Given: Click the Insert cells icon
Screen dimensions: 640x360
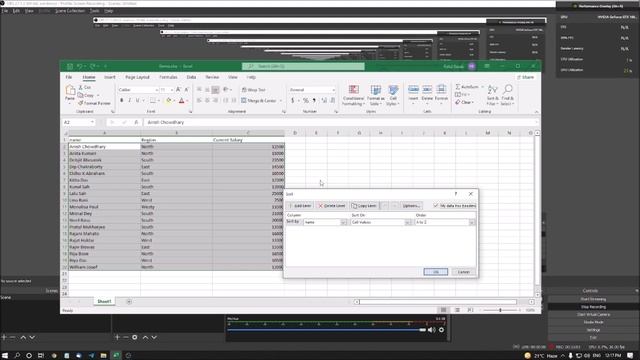Looking at the screenshot, I should 413,90.
